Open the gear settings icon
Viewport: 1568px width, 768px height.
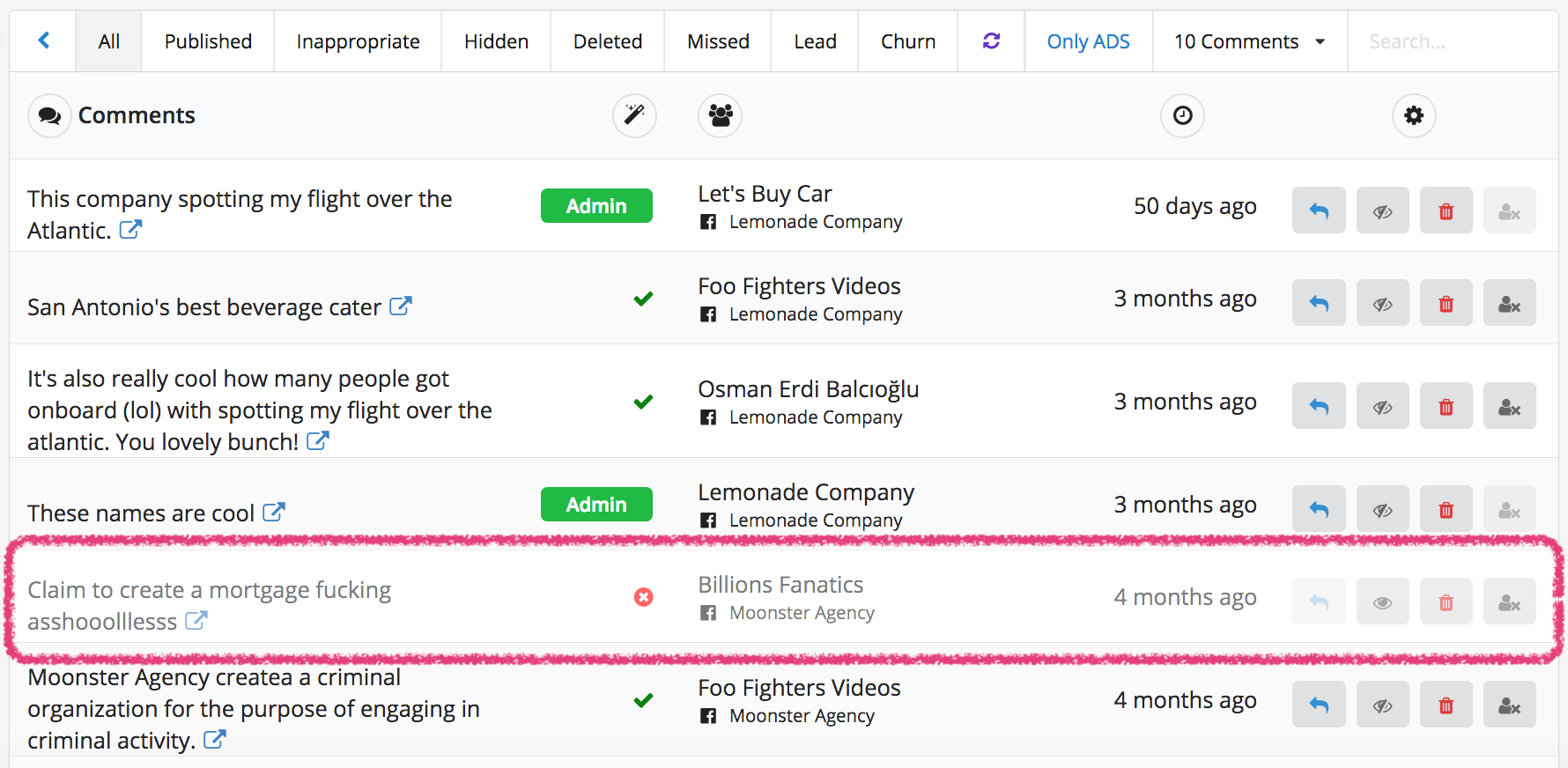[1414, 115]
